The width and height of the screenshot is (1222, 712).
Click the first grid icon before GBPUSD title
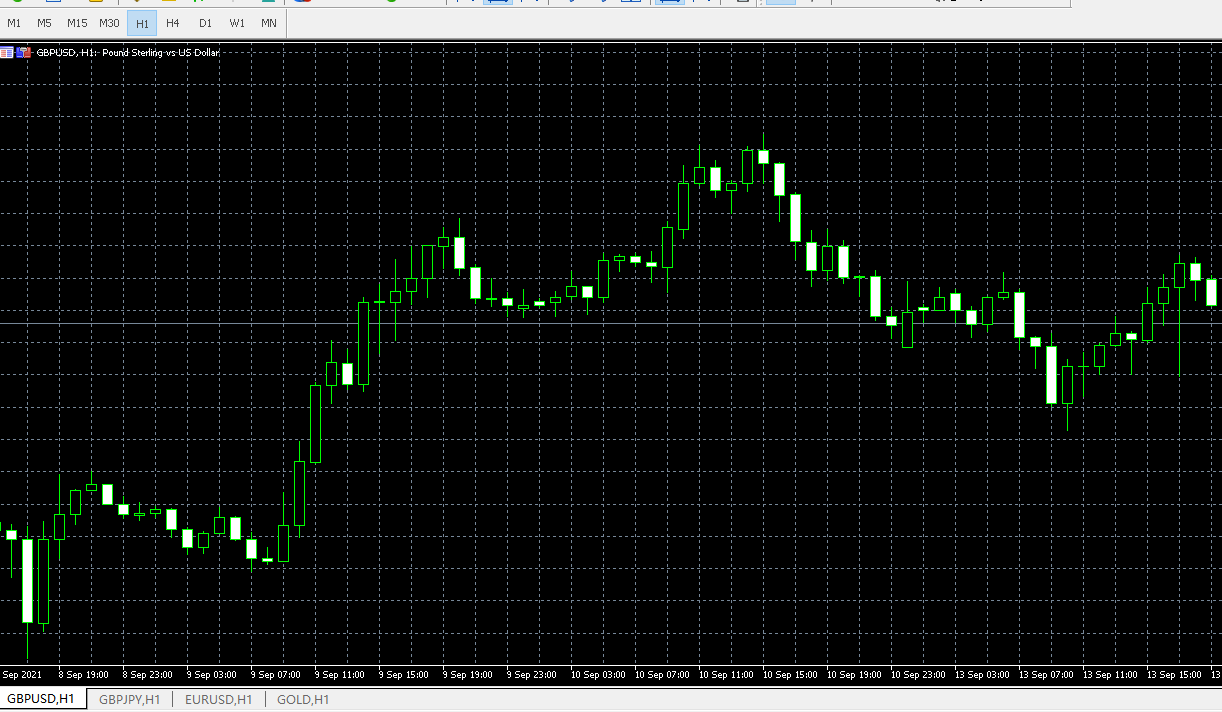pyautogui.click(x=6, y=52)
